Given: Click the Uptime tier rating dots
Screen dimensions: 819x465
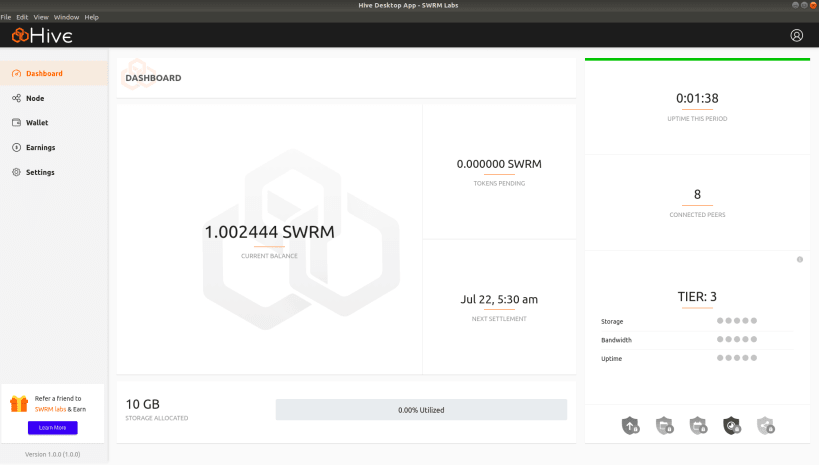Looking at the screenshot, I should tap(736, 358).
